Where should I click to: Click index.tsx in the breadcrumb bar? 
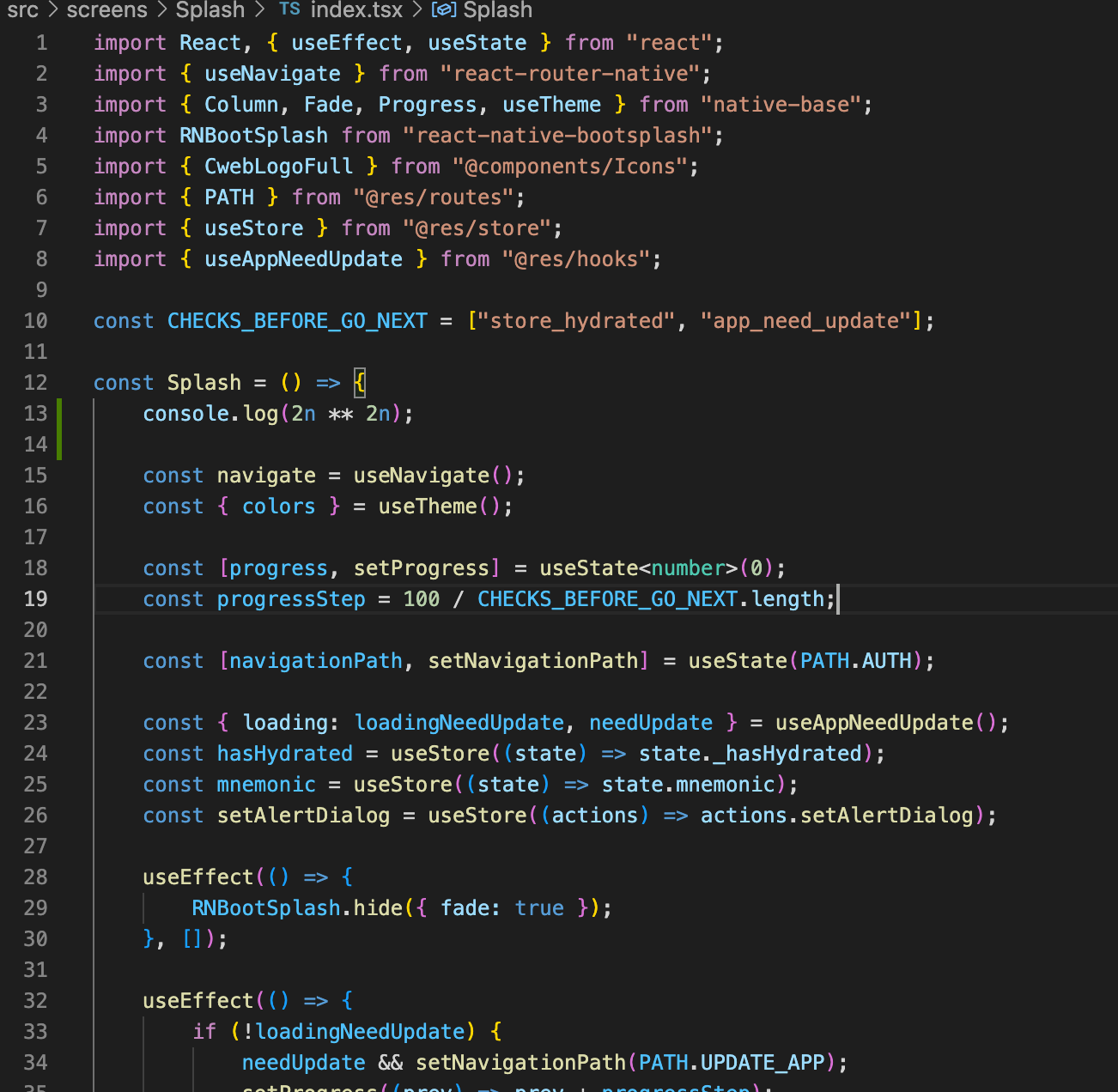pos(356,10)
